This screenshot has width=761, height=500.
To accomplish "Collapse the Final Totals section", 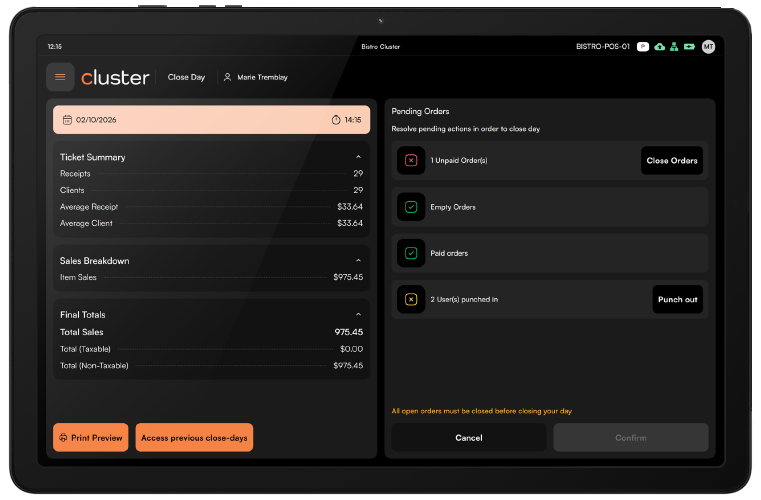I will 358,315.
